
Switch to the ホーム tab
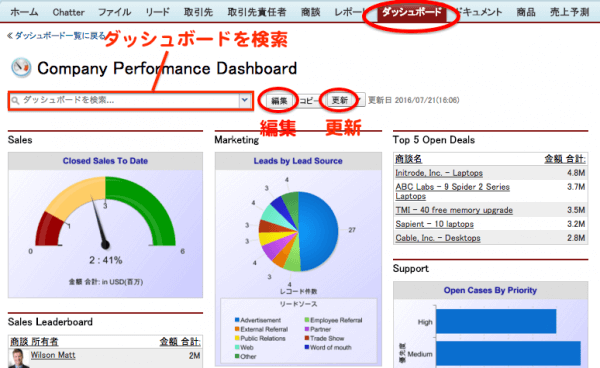[x=24, y=12]
